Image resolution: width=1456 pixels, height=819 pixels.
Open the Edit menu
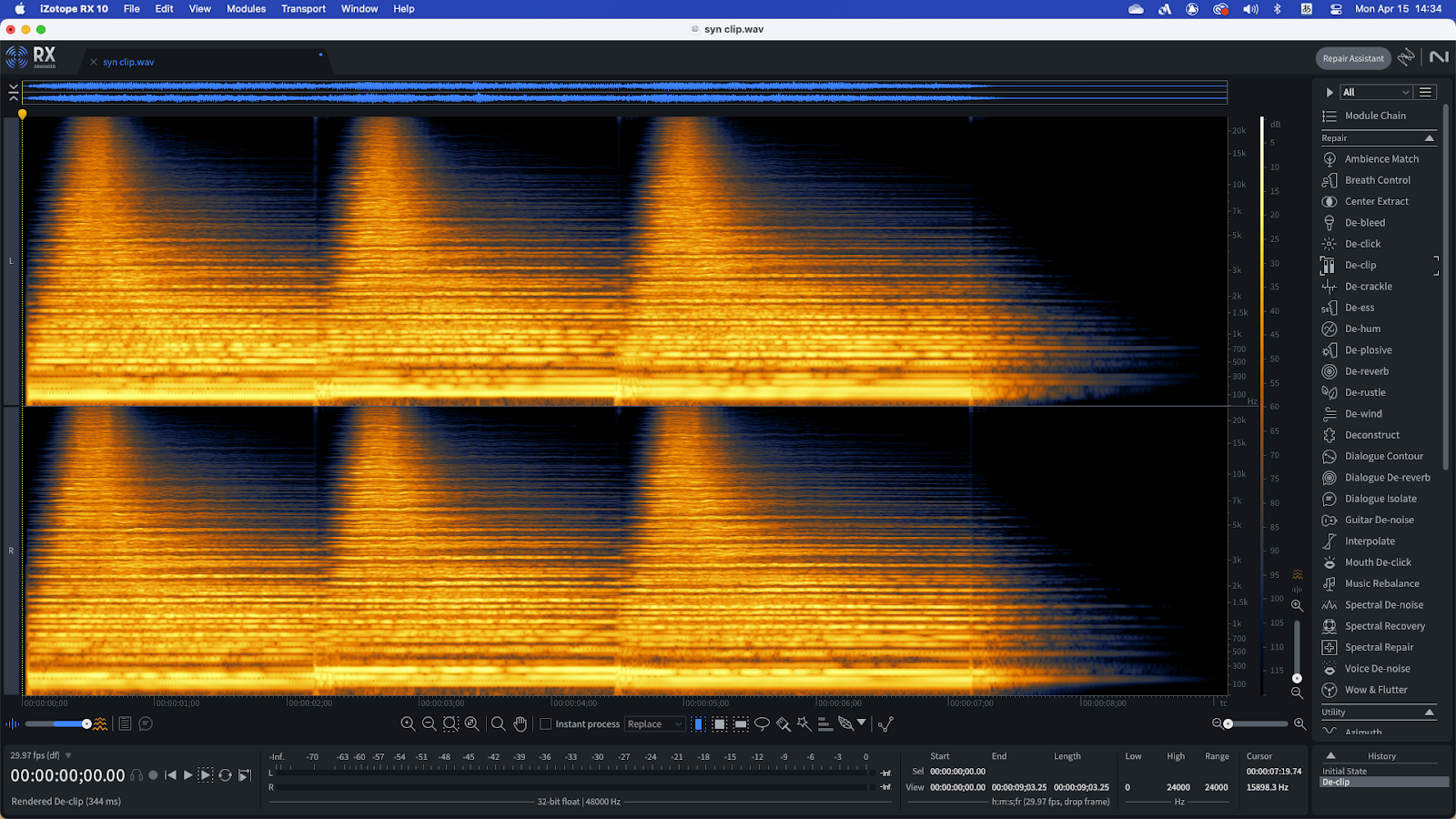click(x=164, y=9)
